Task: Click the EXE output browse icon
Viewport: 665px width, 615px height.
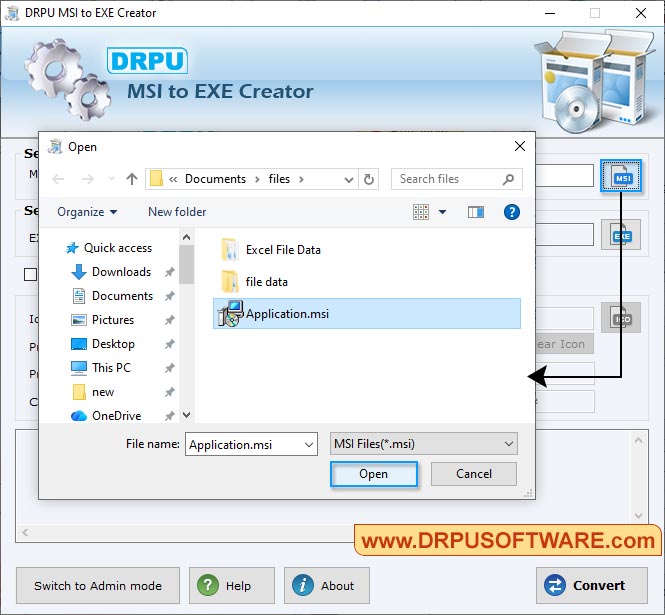Action: pyautogui.click(x=621, y=235)
